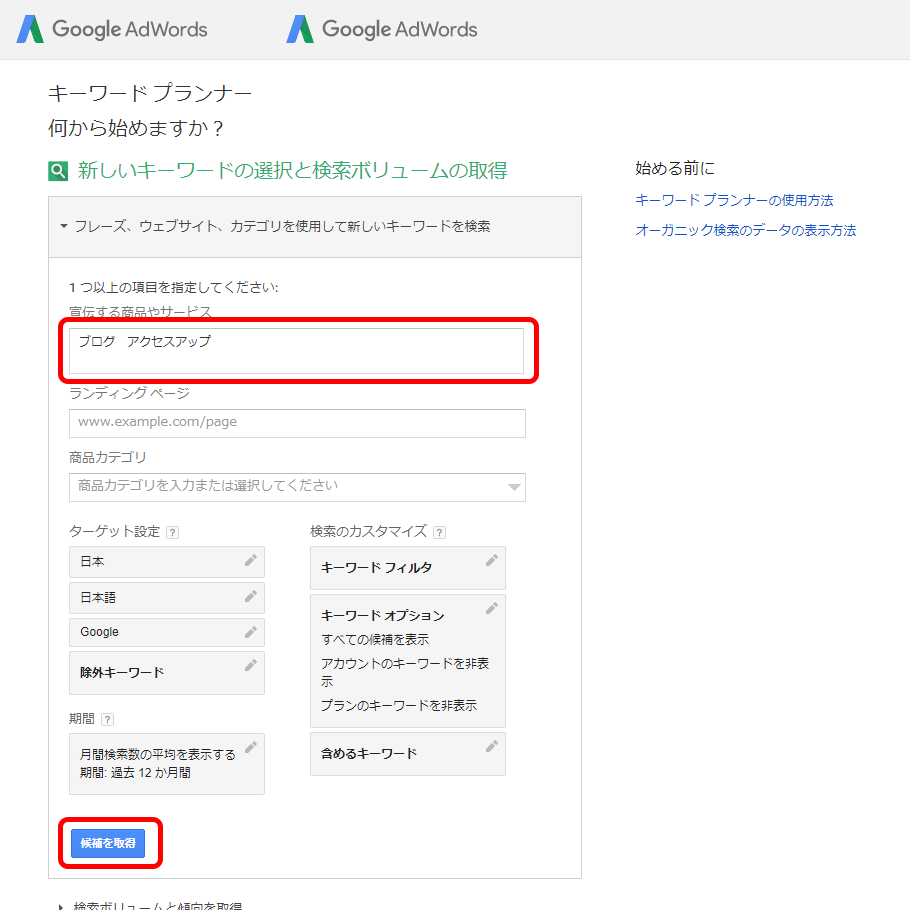The image size is (910, 910).
Task: Focus the ランディング ページ URL field
Action: 297,423
